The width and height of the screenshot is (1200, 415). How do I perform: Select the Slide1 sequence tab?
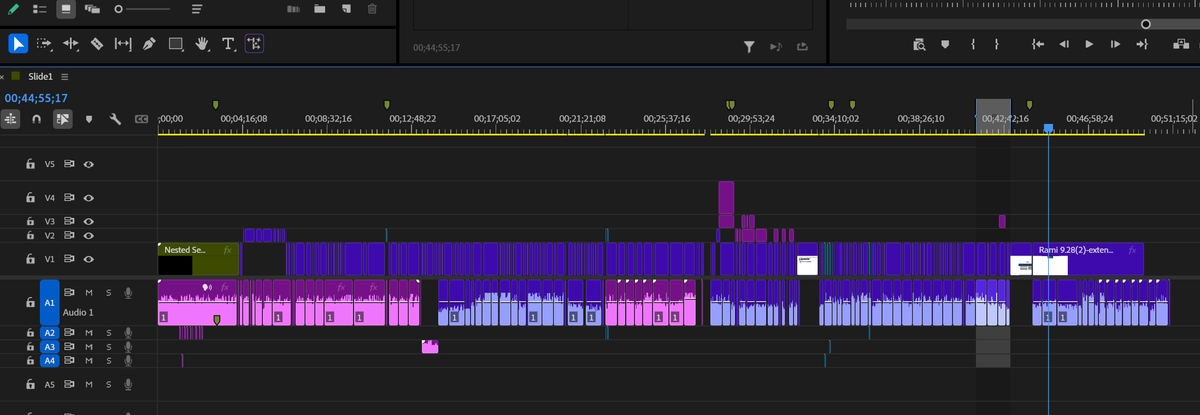tap(42, 76)
